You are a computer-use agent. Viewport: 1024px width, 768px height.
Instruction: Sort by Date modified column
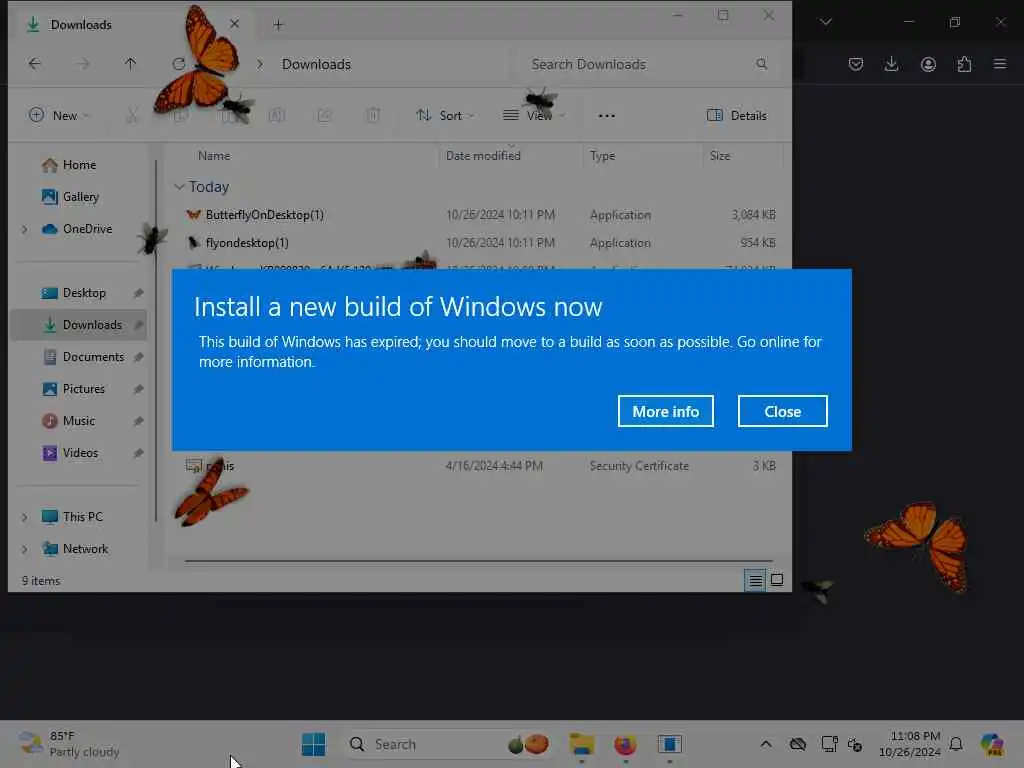[483, 155]
